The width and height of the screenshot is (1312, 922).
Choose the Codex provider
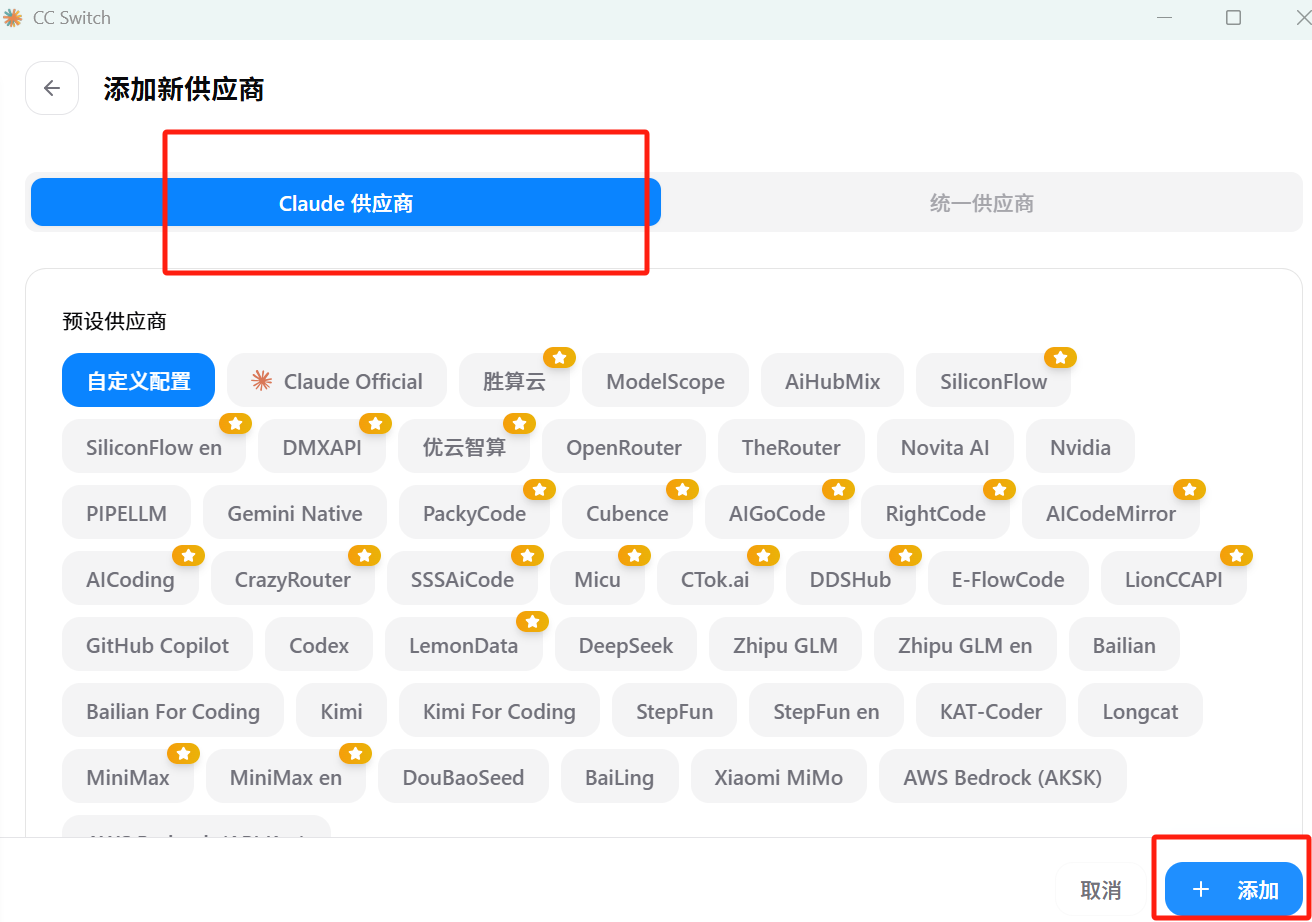click(319, 645)
